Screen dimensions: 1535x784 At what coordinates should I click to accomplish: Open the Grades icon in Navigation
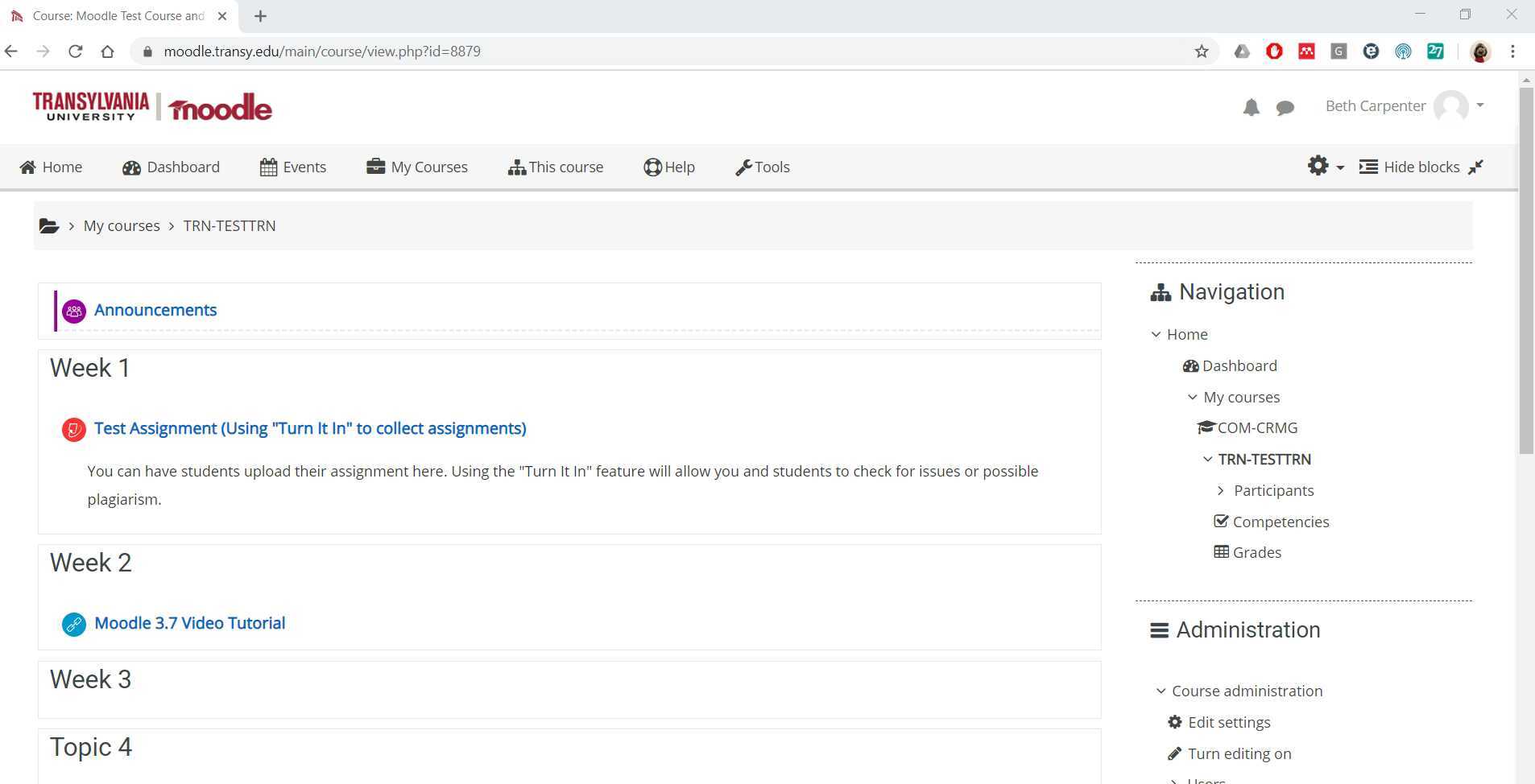(x=1221, y=551)
